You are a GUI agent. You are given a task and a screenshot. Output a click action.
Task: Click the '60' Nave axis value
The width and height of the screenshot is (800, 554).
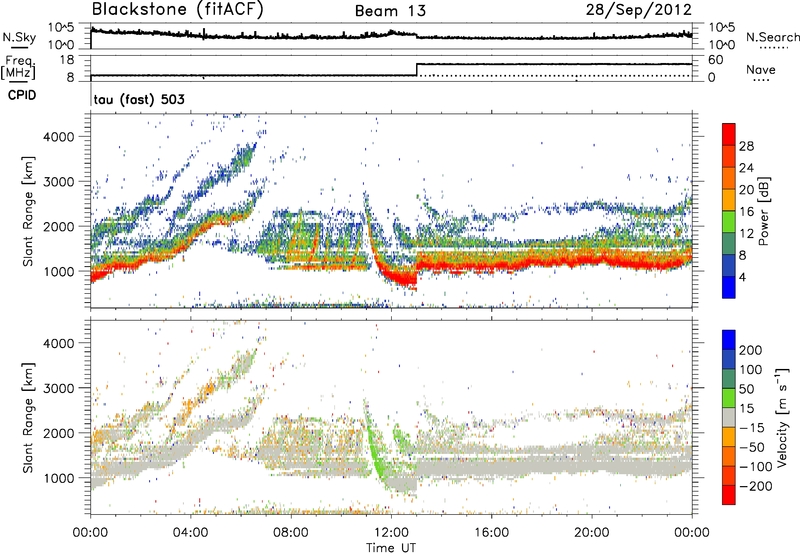[x=716, y=60]
